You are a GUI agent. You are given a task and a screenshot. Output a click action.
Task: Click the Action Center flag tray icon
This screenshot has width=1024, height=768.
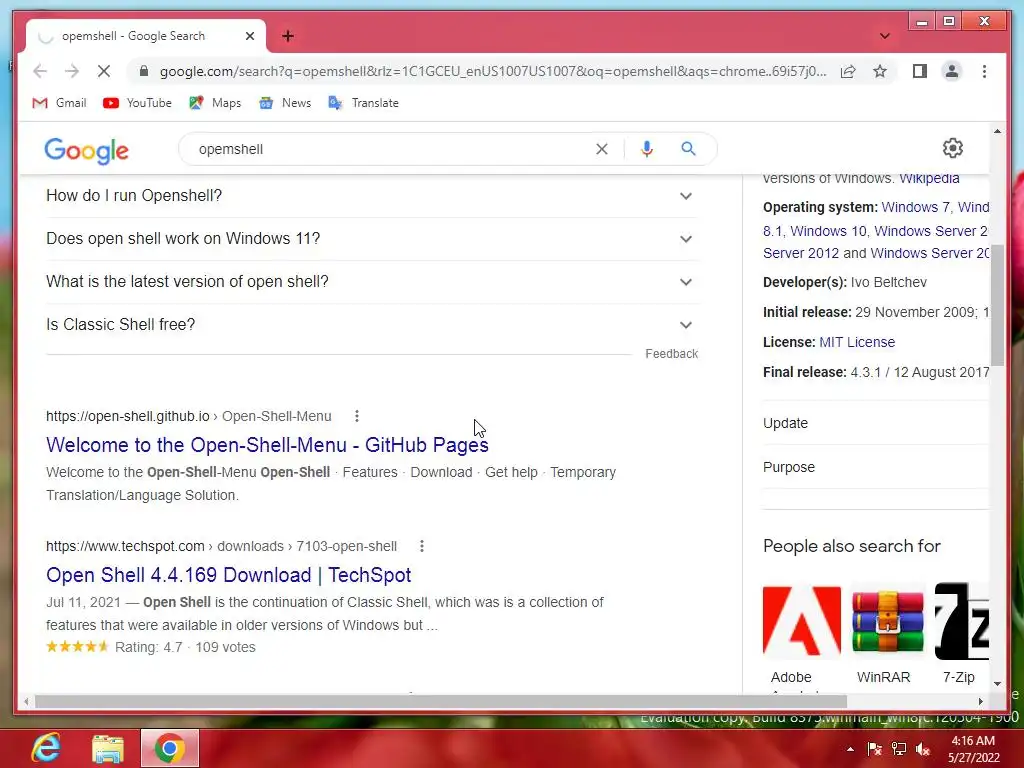click(874, 749)
